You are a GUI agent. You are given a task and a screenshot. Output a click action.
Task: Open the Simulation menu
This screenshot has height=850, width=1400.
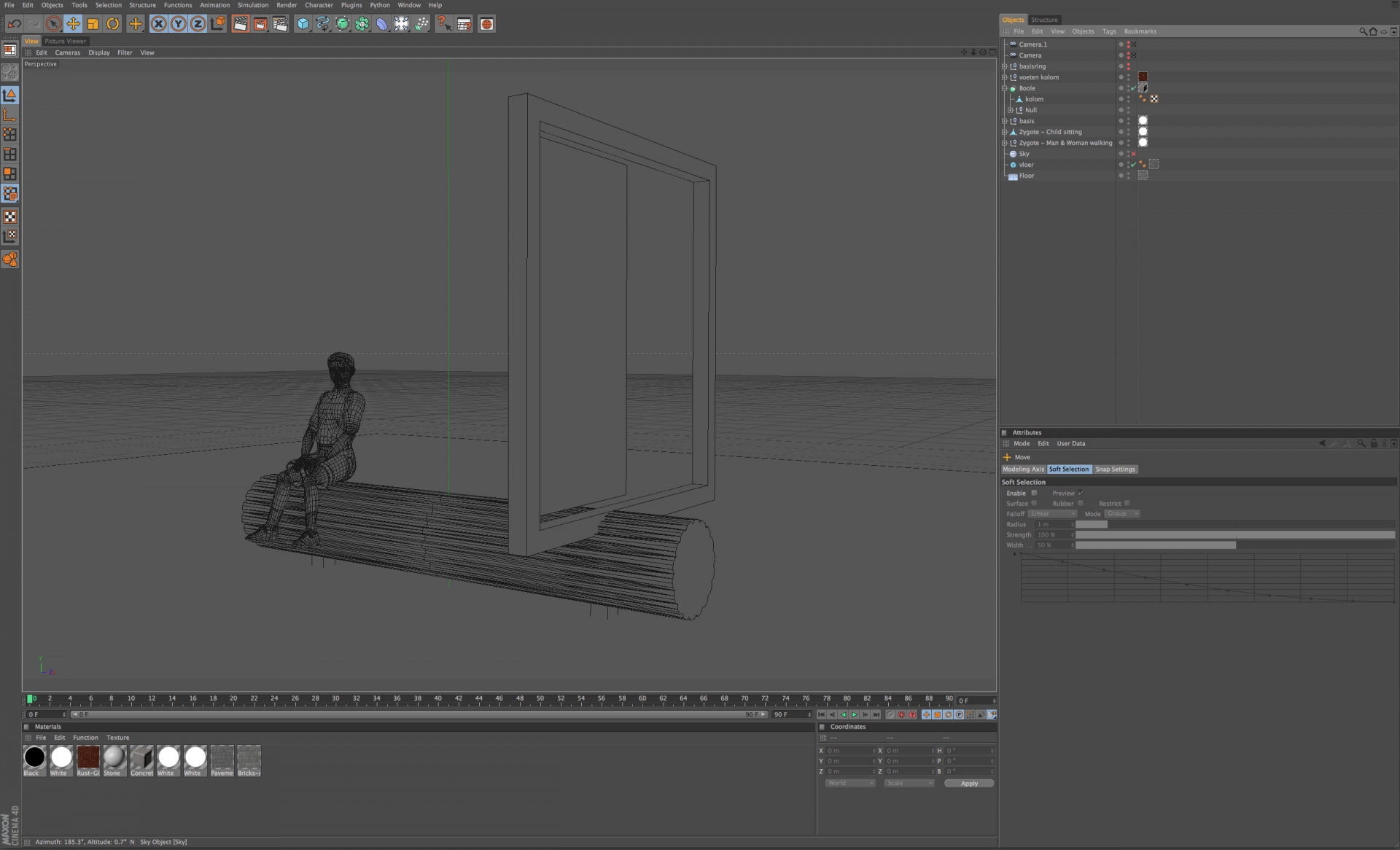click(x=252, y=5)
